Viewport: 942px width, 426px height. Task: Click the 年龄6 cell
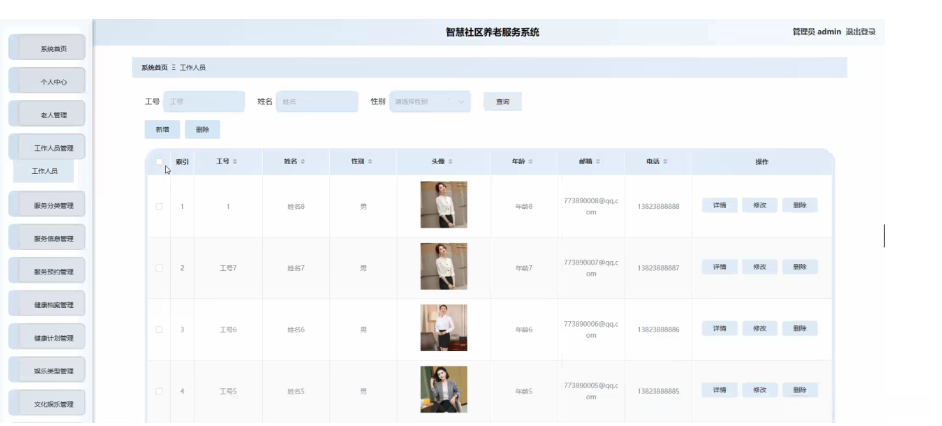tap(524, 330)
